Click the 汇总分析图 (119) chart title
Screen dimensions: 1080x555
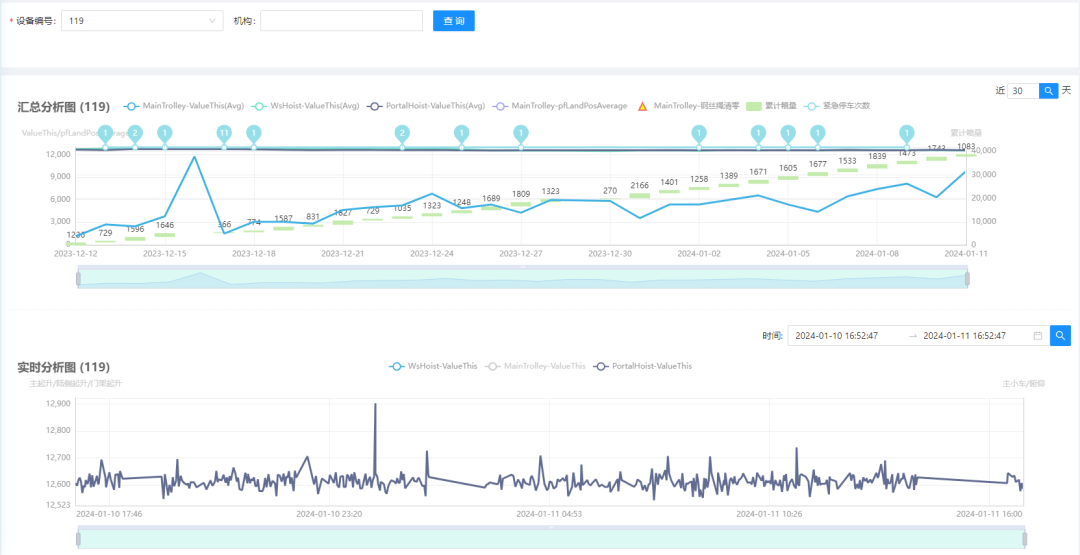pyautogui.click(x=63, y=107)
